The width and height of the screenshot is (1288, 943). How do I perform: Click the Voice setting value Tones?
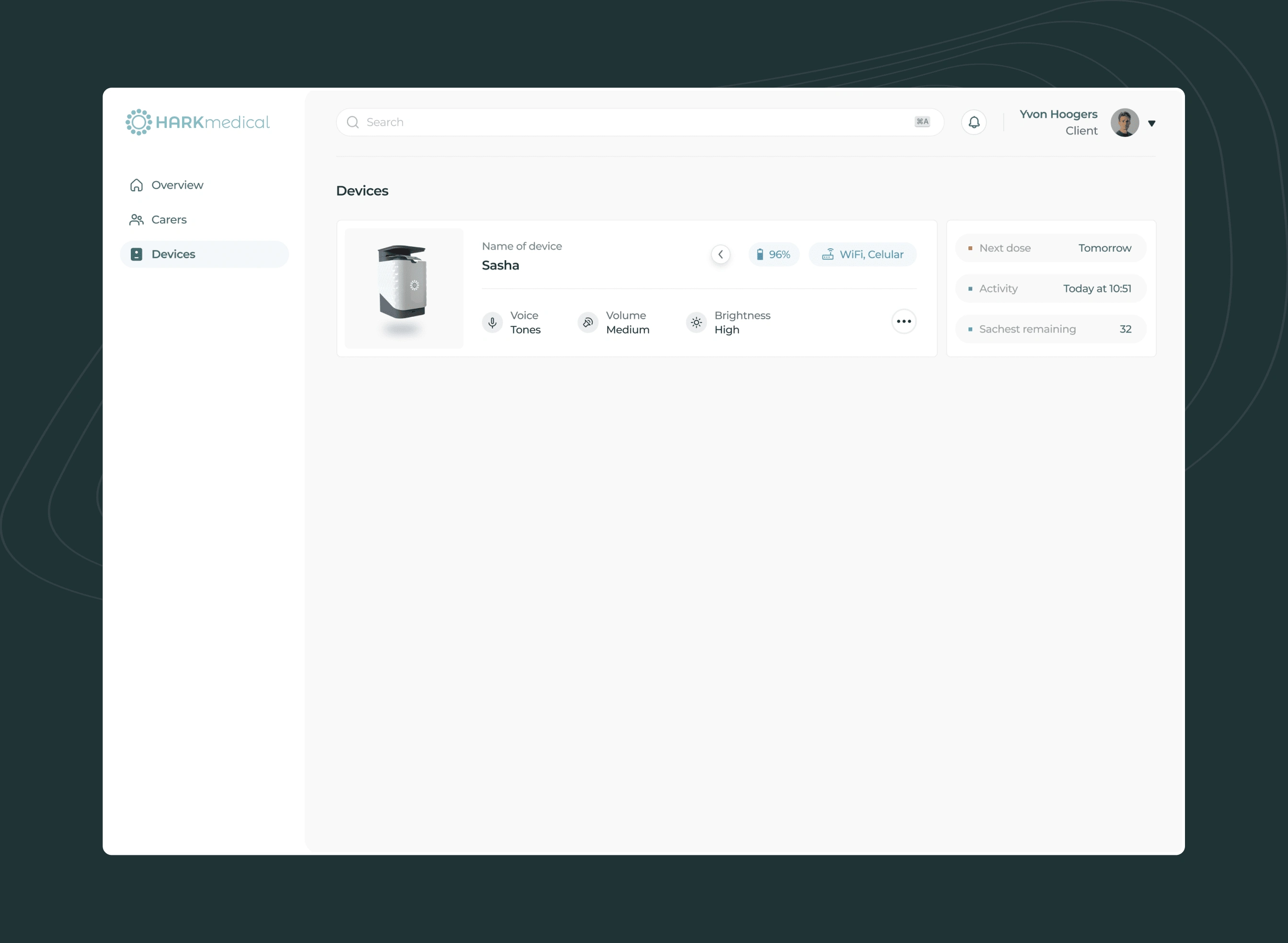[526, 330]
